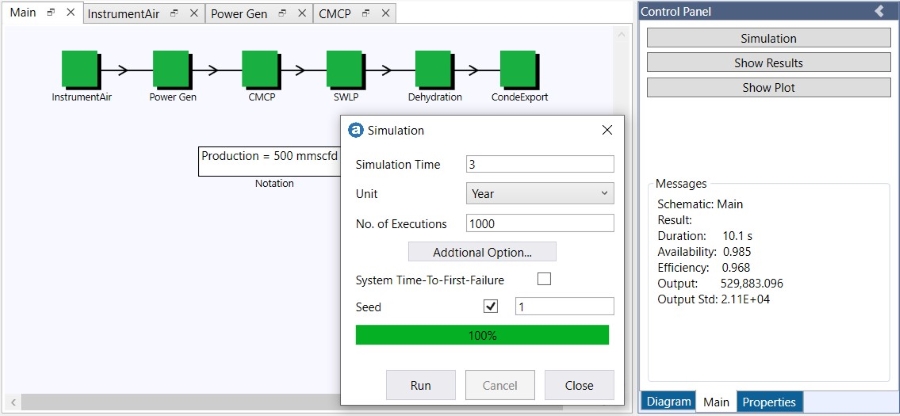Uncheck the Seed checkbox
900x416 pixels.
(491, 307)
